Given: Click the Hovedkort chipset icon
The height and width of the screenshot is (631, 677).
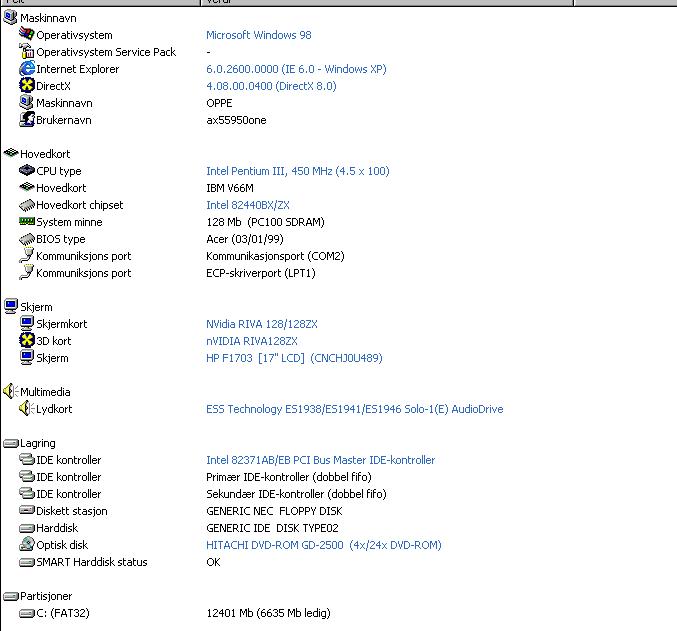Looking at the screenshot, I should click(26, 205).
